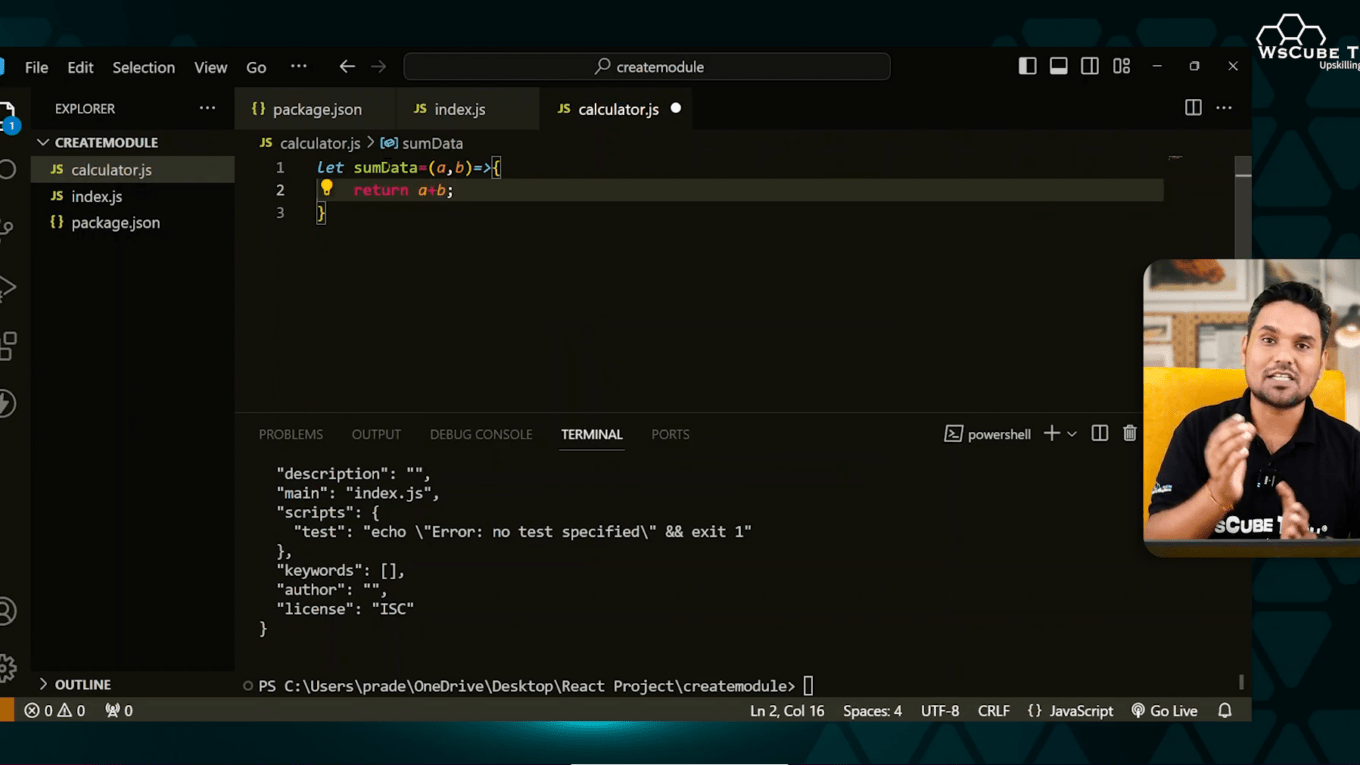
Task: Open the View menu
Action: pyautogui.click(x=210, y=67)
